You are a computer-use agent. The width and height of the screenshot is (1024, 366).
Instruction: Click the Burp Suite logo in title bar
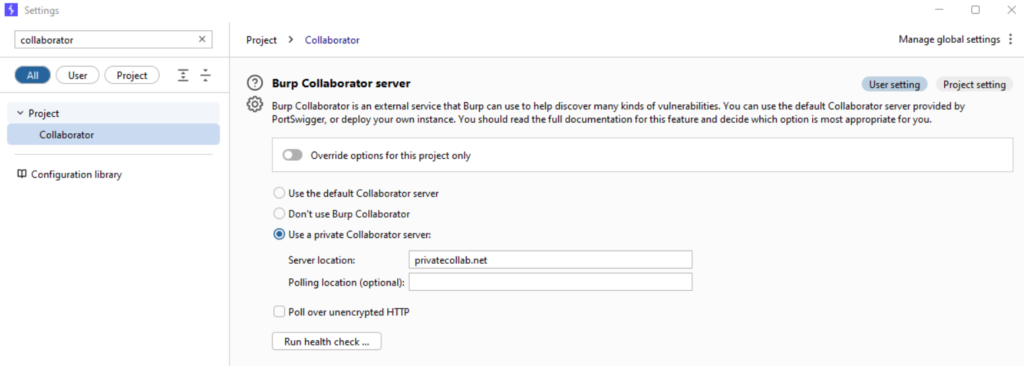(x=11, y=10)
